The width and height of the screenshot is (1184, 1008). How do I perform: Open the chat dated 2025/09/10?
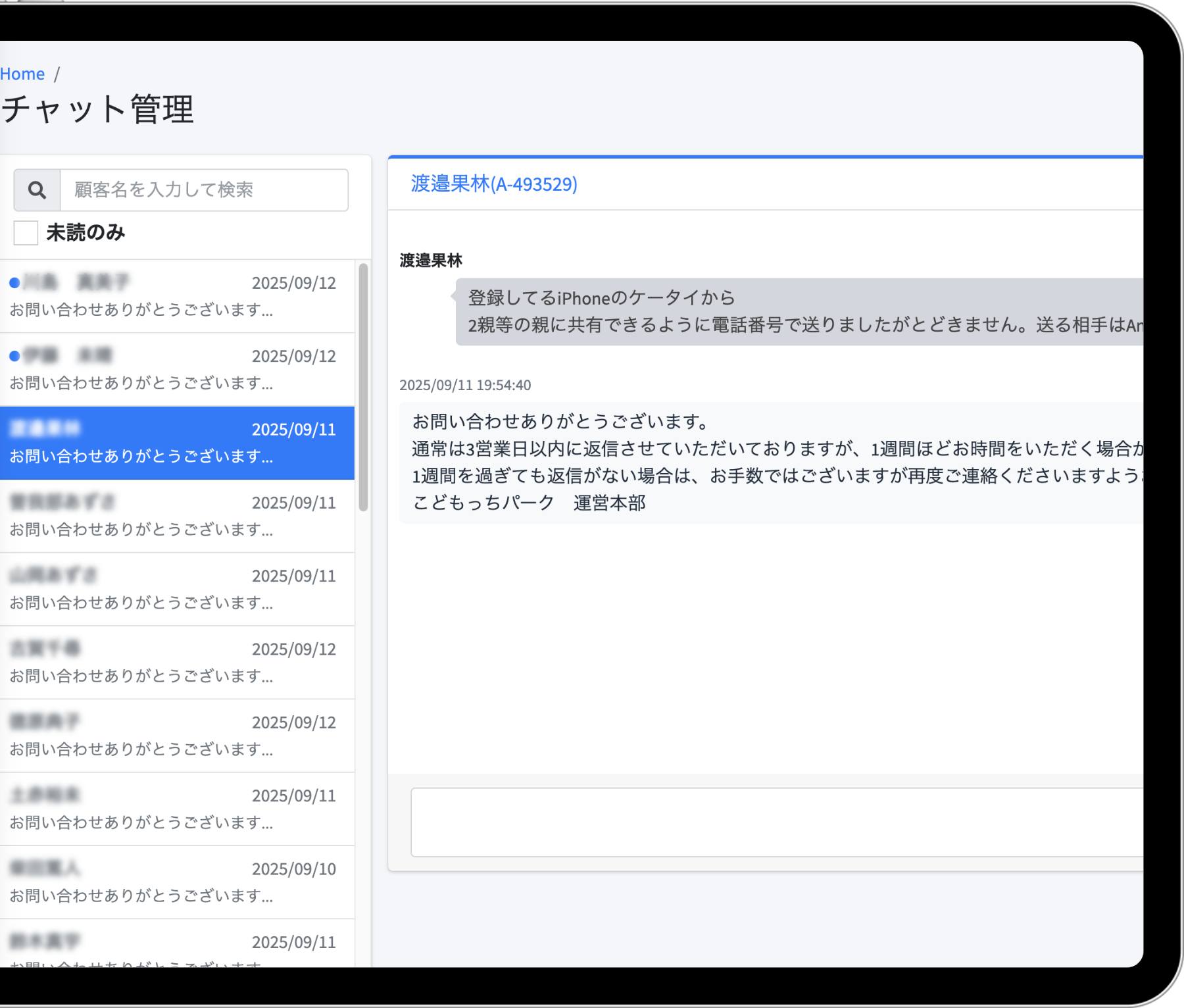point(176,882)
